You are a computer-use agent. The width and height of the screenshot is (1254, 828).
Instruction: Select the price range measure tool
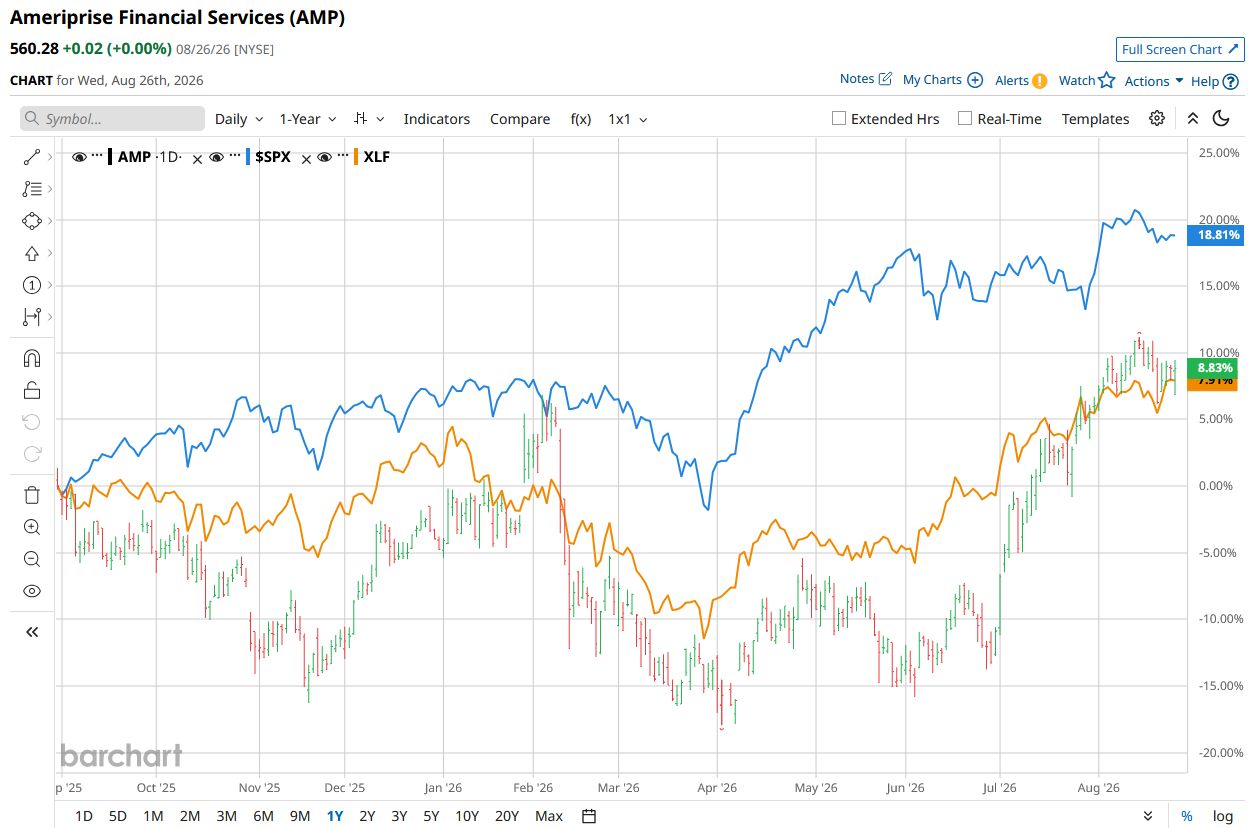[31, 317]
